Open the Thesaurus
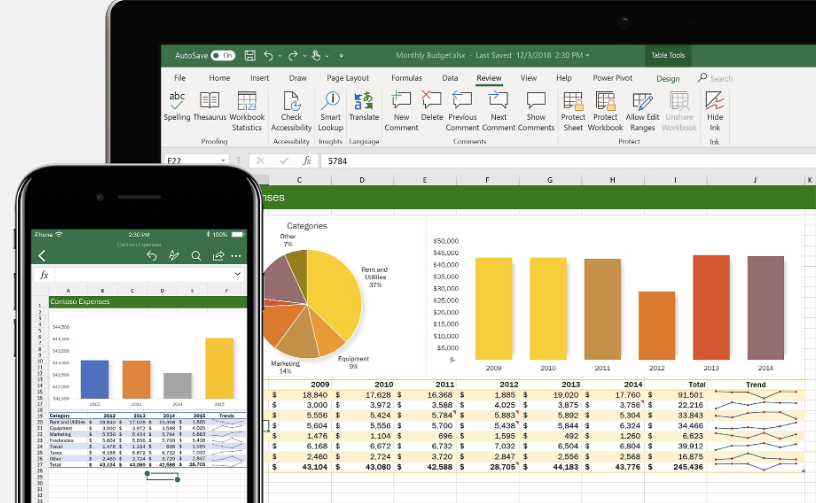The image size is (816, 503). (x=210, y=107)
